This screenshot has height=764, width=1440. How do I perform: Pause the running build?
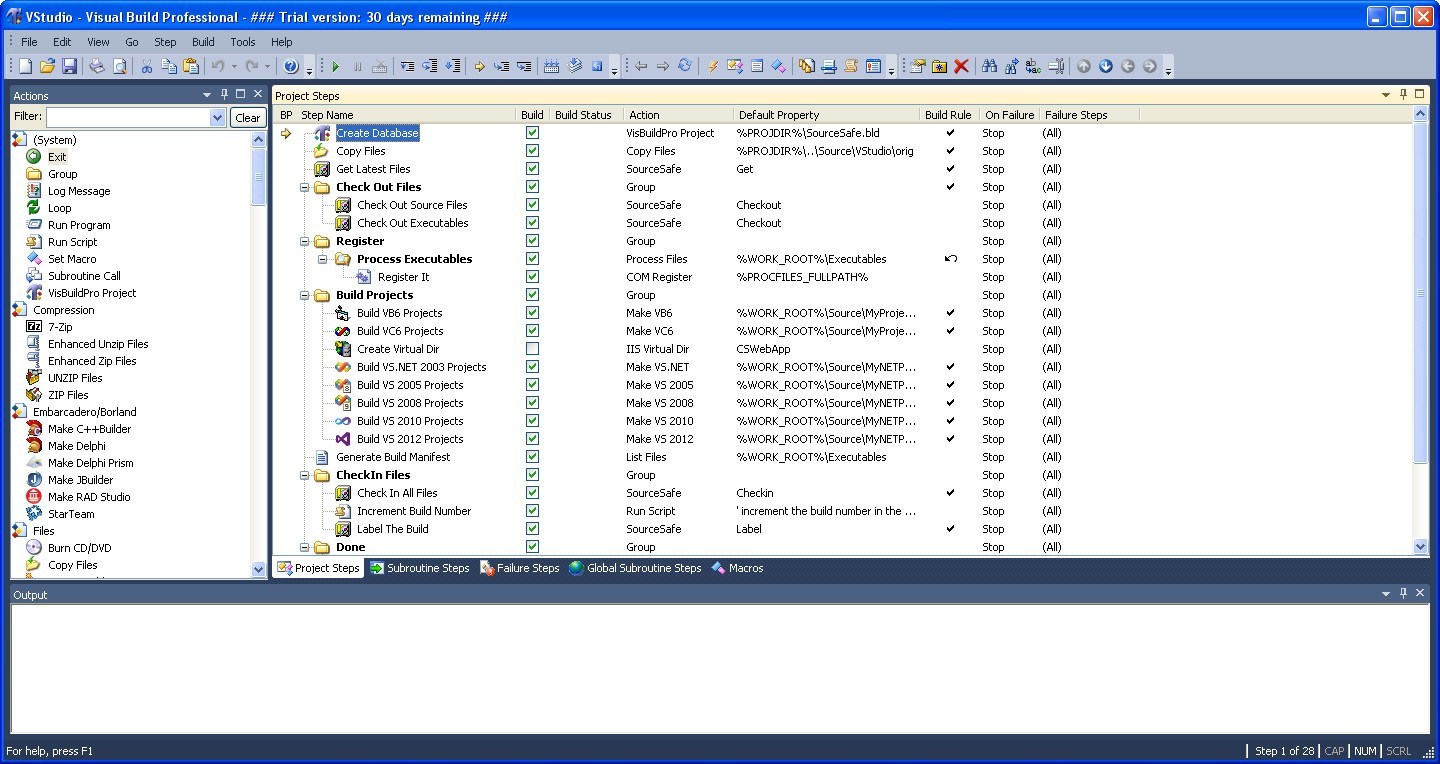tap(358, 66)
